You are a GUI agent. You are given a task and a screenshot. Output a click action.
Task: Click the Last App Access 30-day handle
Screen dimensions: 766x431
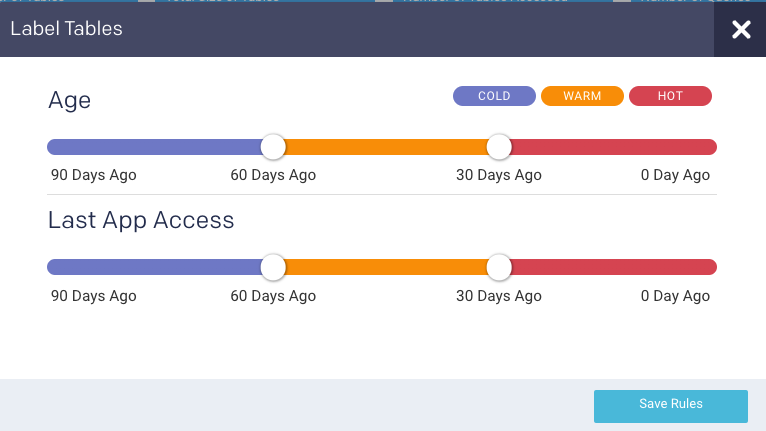[x=499, y=267]
